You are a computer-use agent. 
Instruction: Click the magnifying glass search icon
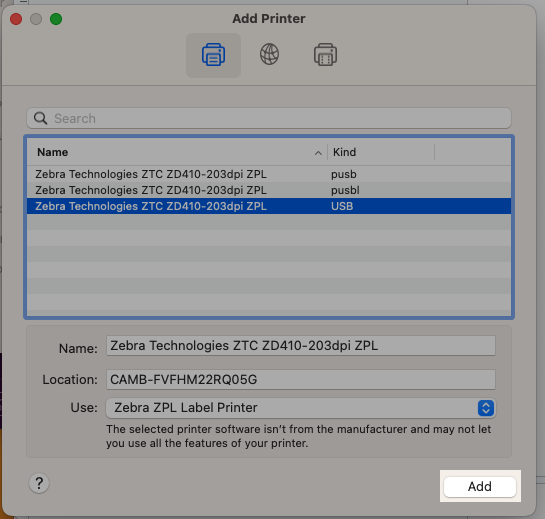40,118
